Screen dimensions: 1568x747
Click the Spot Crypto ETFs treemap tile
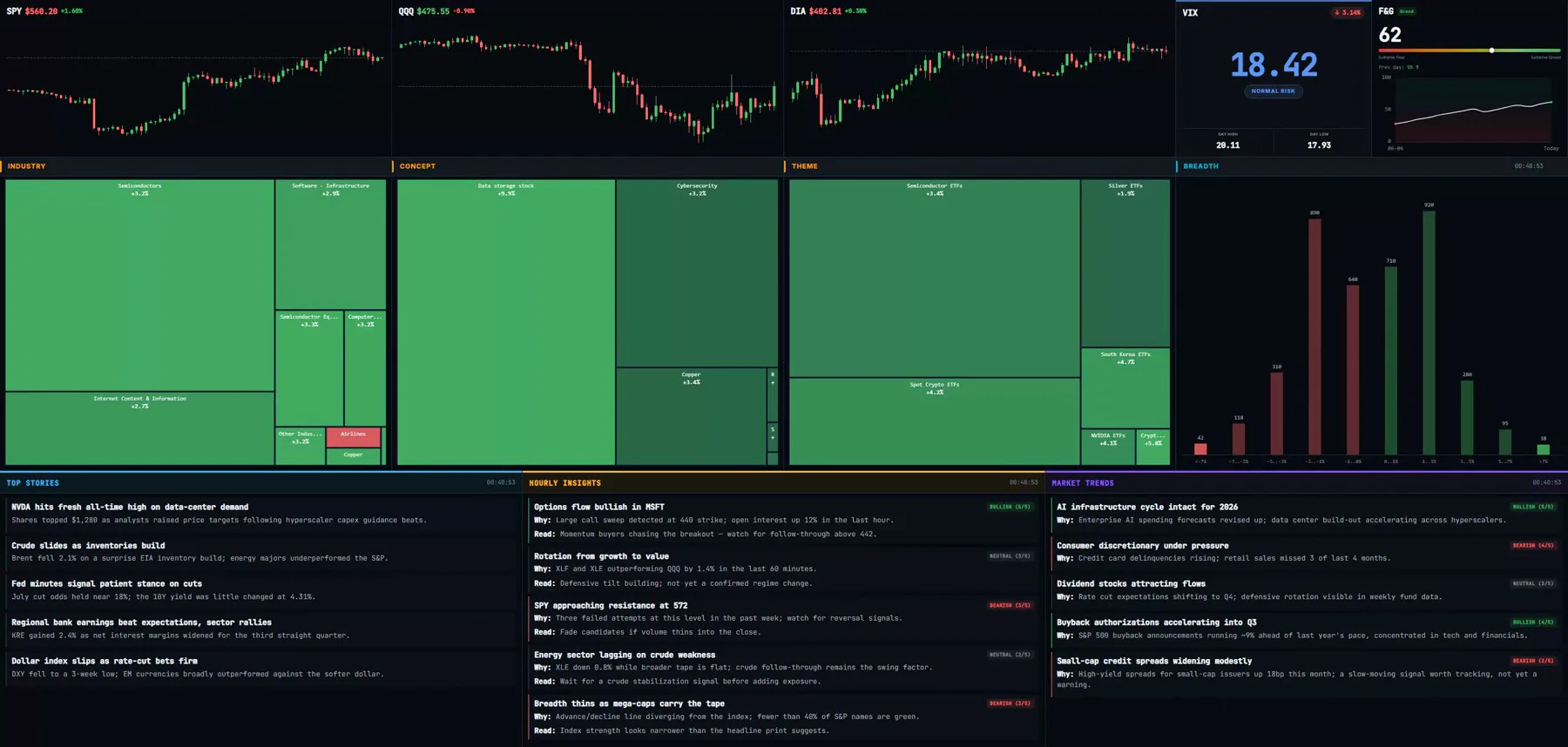click(x=934, y=421)
